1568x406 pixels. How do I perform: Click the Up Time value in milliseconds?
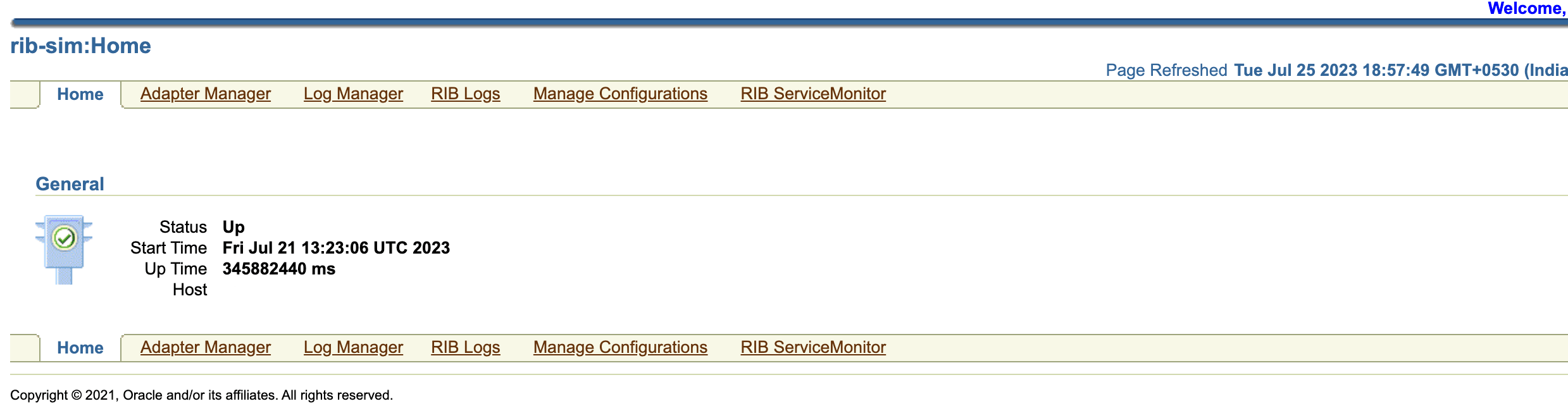point(278,269)
